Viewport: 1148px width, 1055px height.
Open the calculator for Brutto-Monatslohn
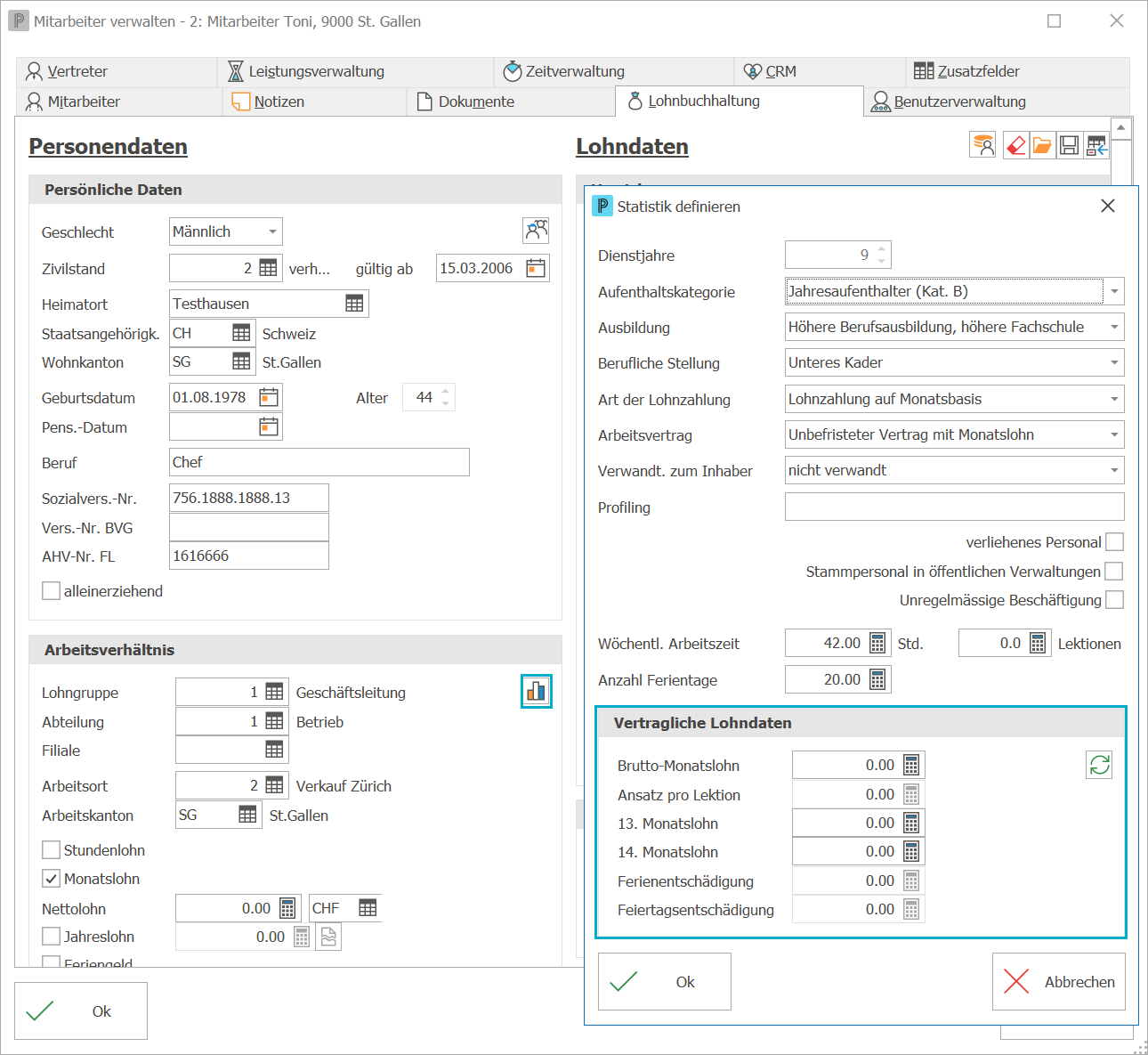point(911,765)
